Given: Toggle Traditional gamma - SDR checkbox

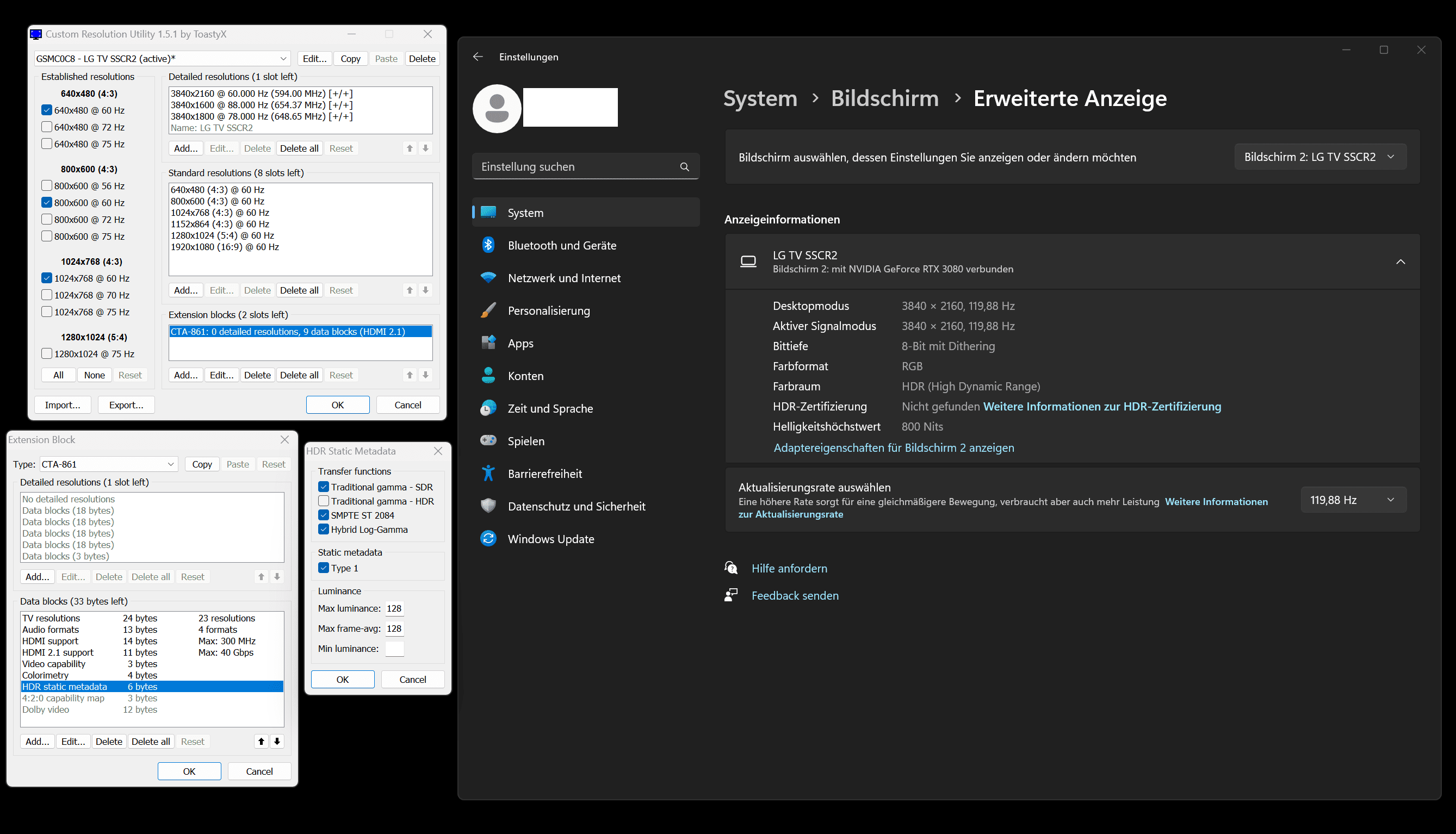Looking at the screenshot, I should point(324,487).
